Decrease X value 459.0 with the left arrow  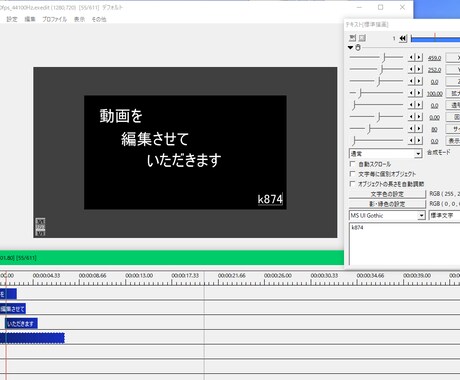coord(411,57)
